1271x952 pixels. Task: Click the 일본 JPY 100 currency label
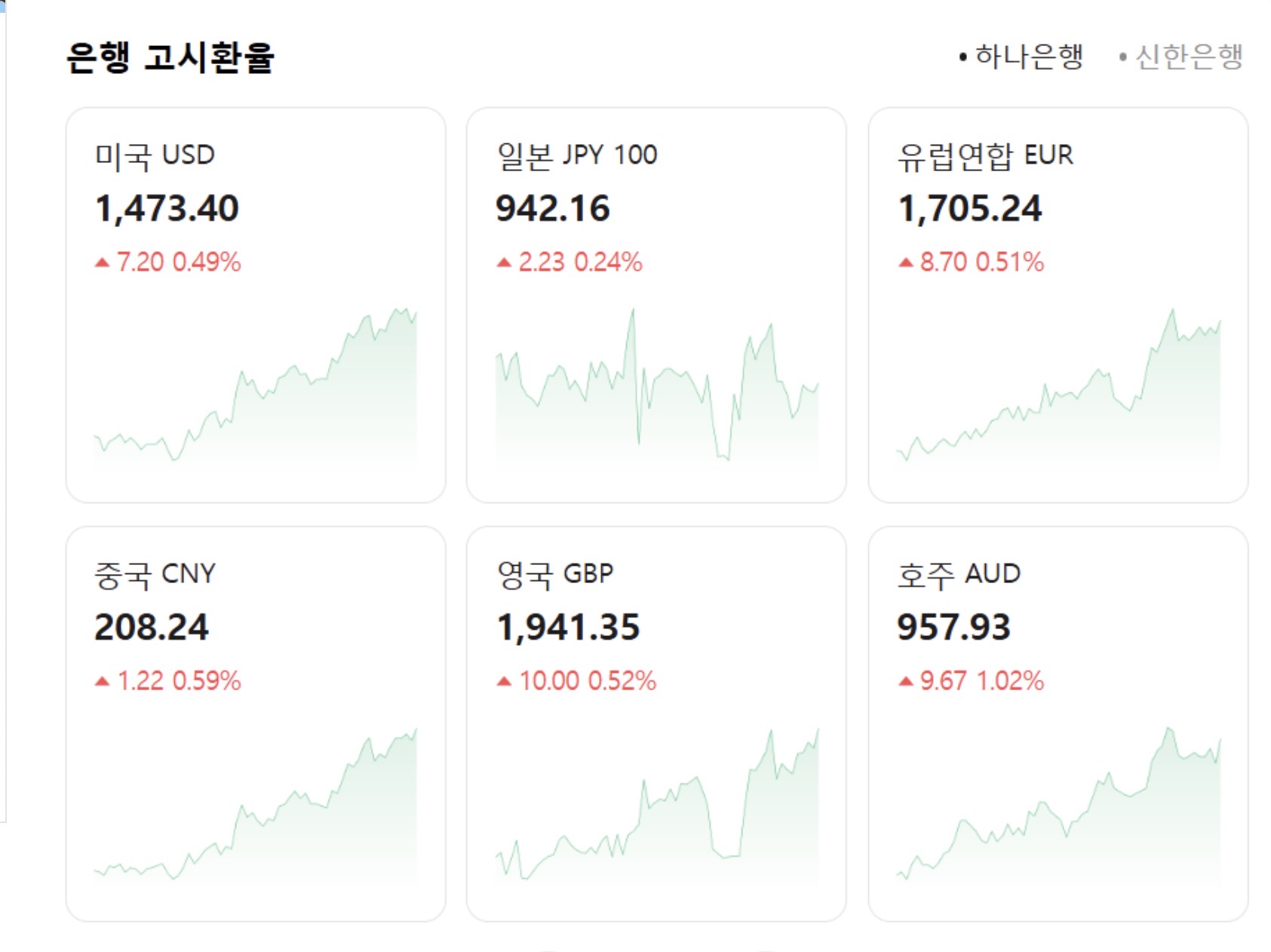(x=577, y=155)
